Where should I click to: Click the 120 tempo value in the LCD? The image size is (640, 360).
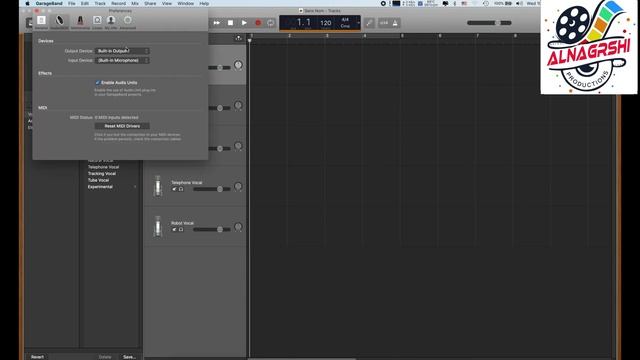[x=326, y=23]
